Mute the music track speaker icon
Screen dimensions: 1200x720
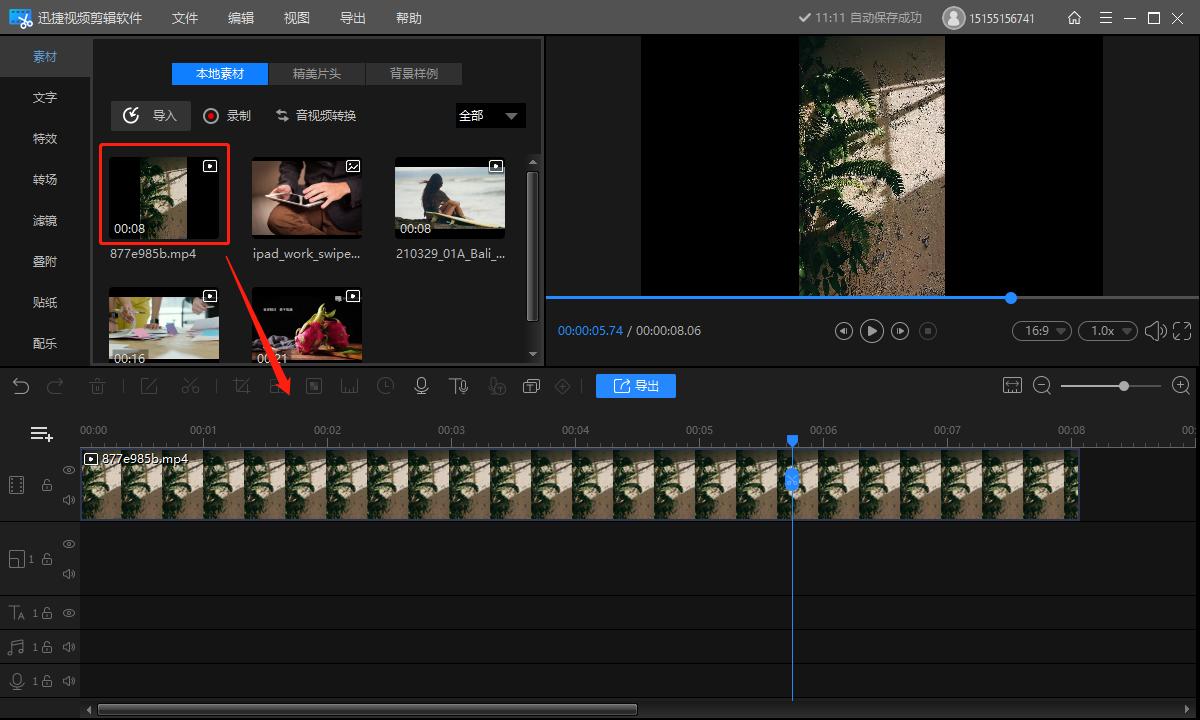tap(69, 647)
